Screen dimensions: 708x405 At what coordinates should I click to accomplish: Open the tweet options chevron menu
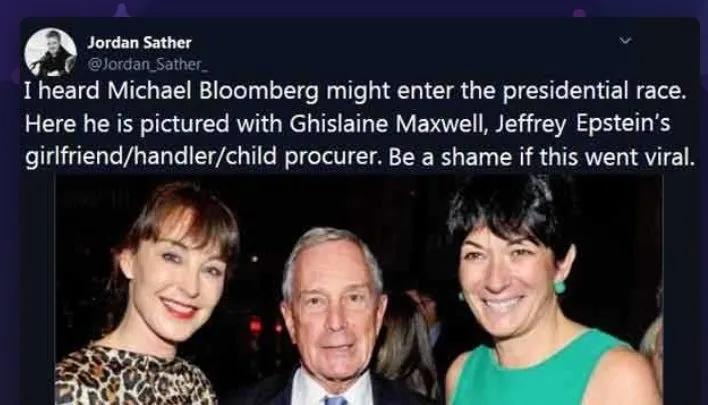(x=625, y=41)
